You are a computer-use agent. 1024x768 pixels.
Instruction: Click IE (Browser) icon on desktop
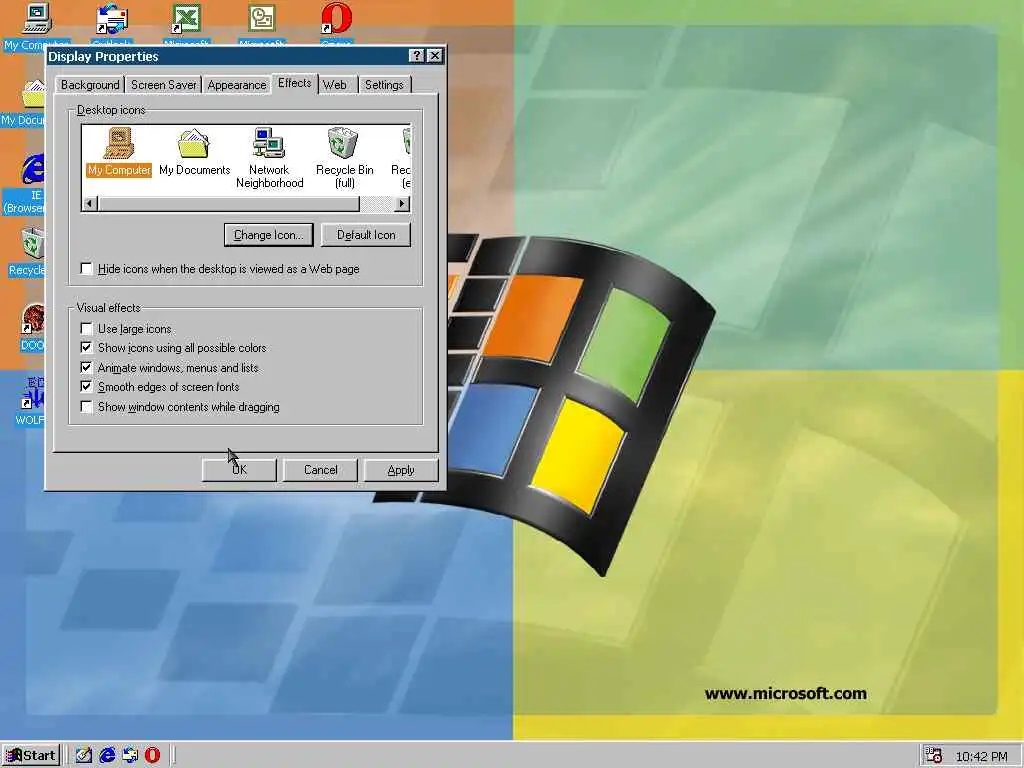click(x=25, y=184)
